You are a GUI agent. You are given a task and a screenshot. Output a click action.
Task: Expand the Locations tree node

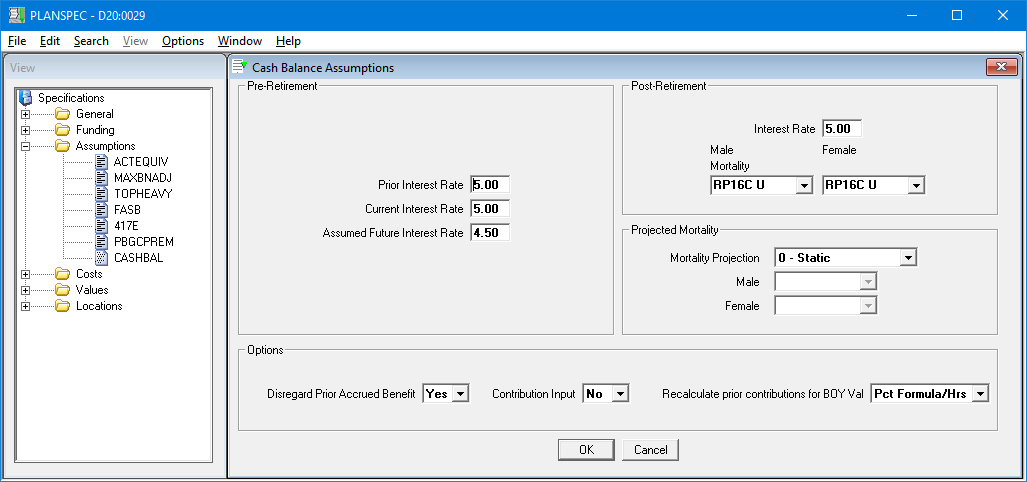click(x=26, y=306)
